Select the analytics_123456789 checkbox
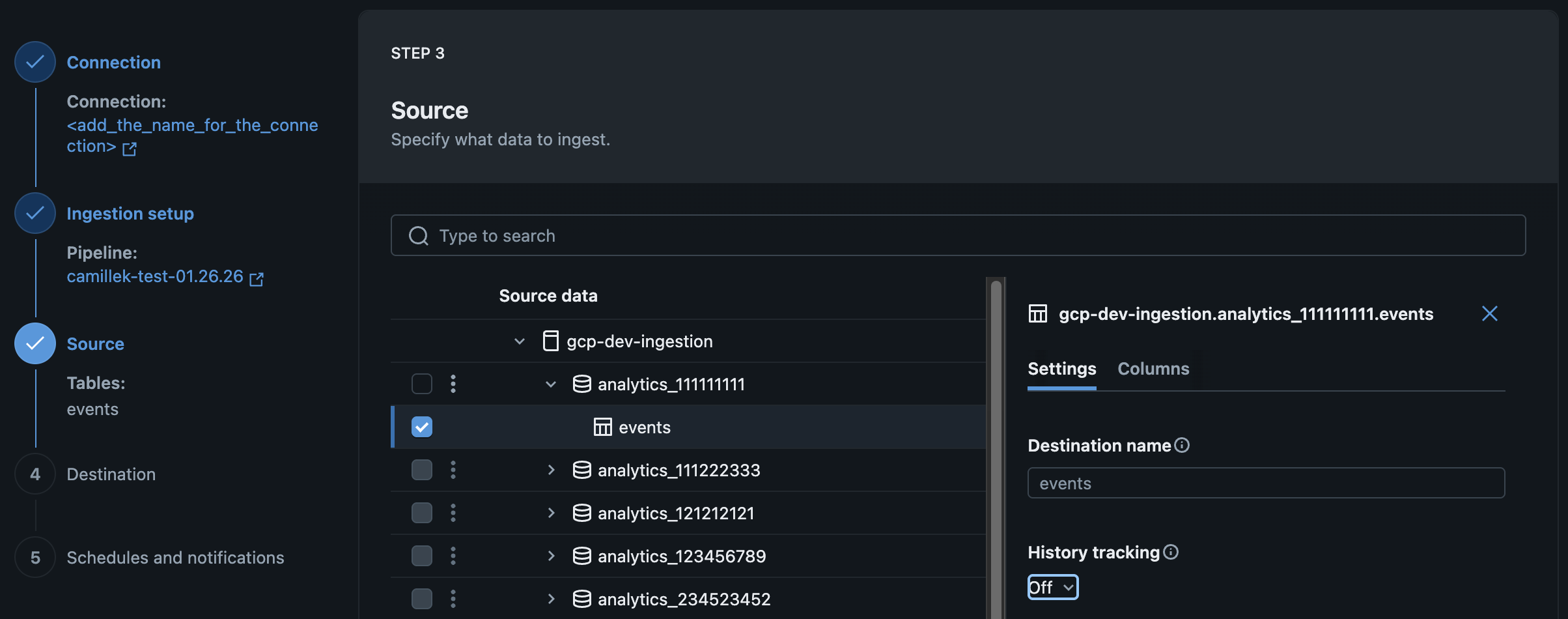 pos(421,555)
